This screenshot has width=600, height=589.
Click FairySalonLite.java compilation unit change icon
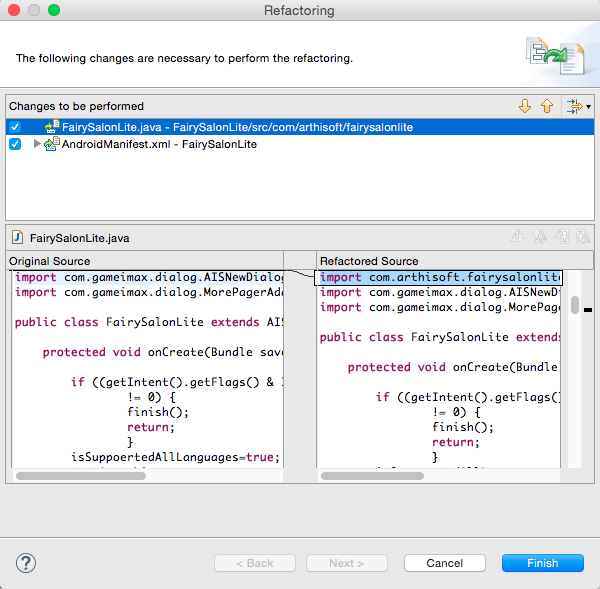point(52,127)
